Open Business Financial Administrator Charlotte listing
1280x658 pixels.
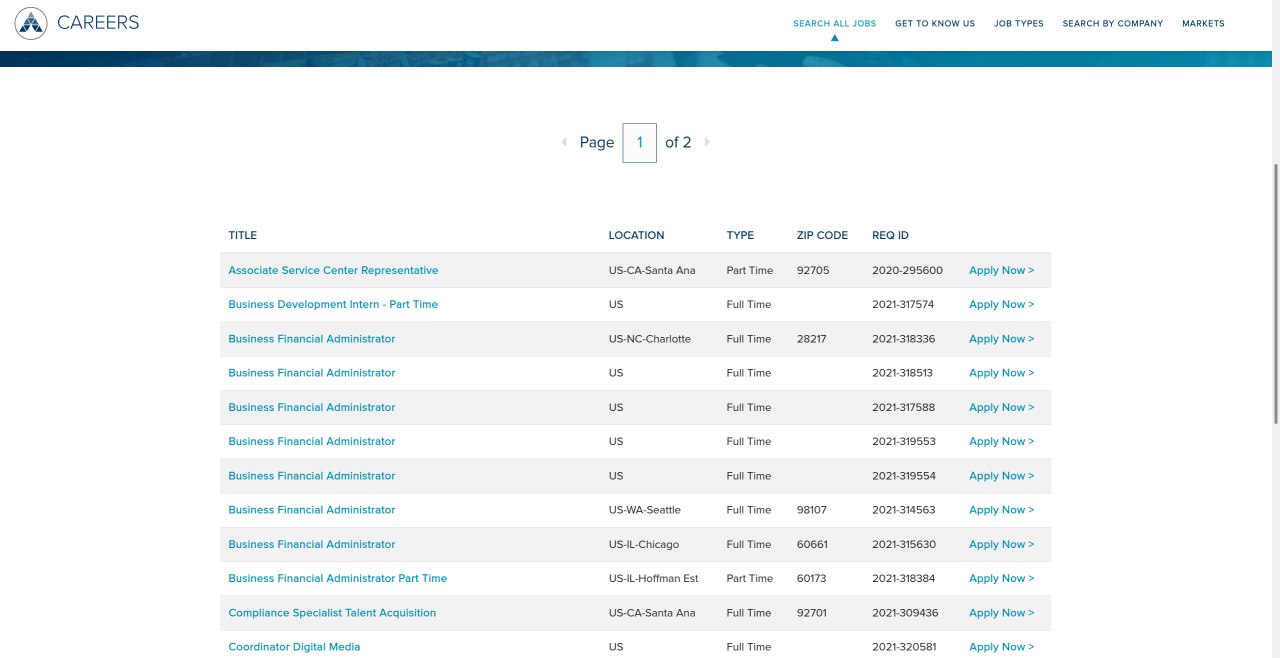311,339
